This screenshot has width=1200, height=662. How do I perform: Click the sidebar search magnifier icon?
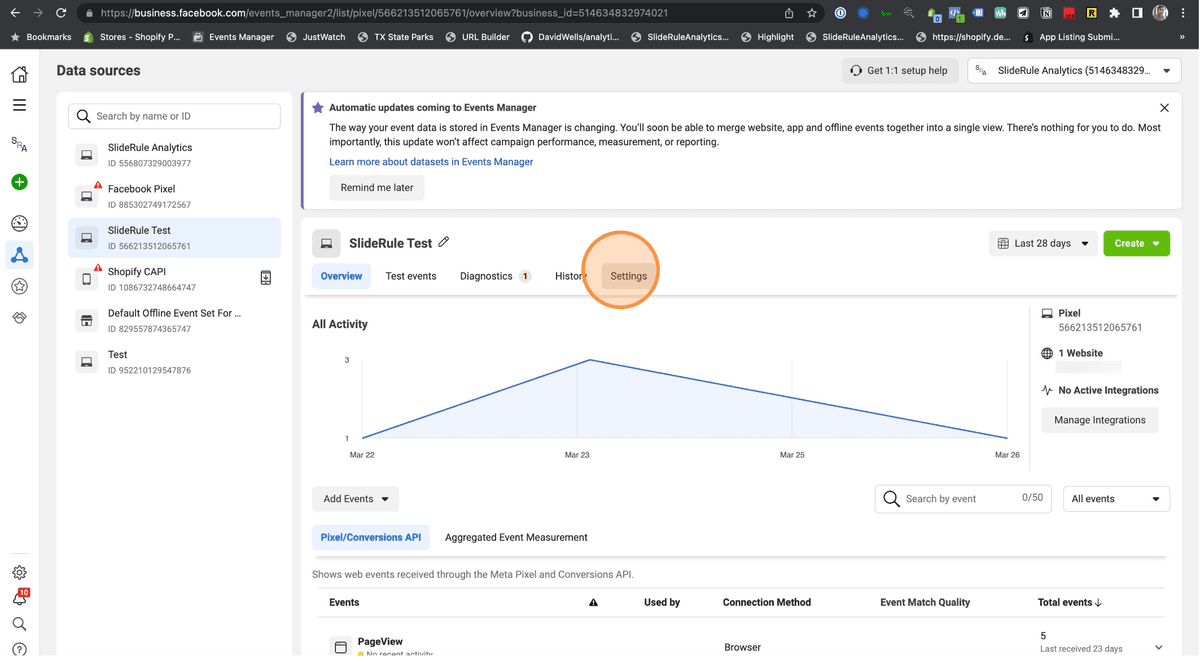[x=19, y=624]
